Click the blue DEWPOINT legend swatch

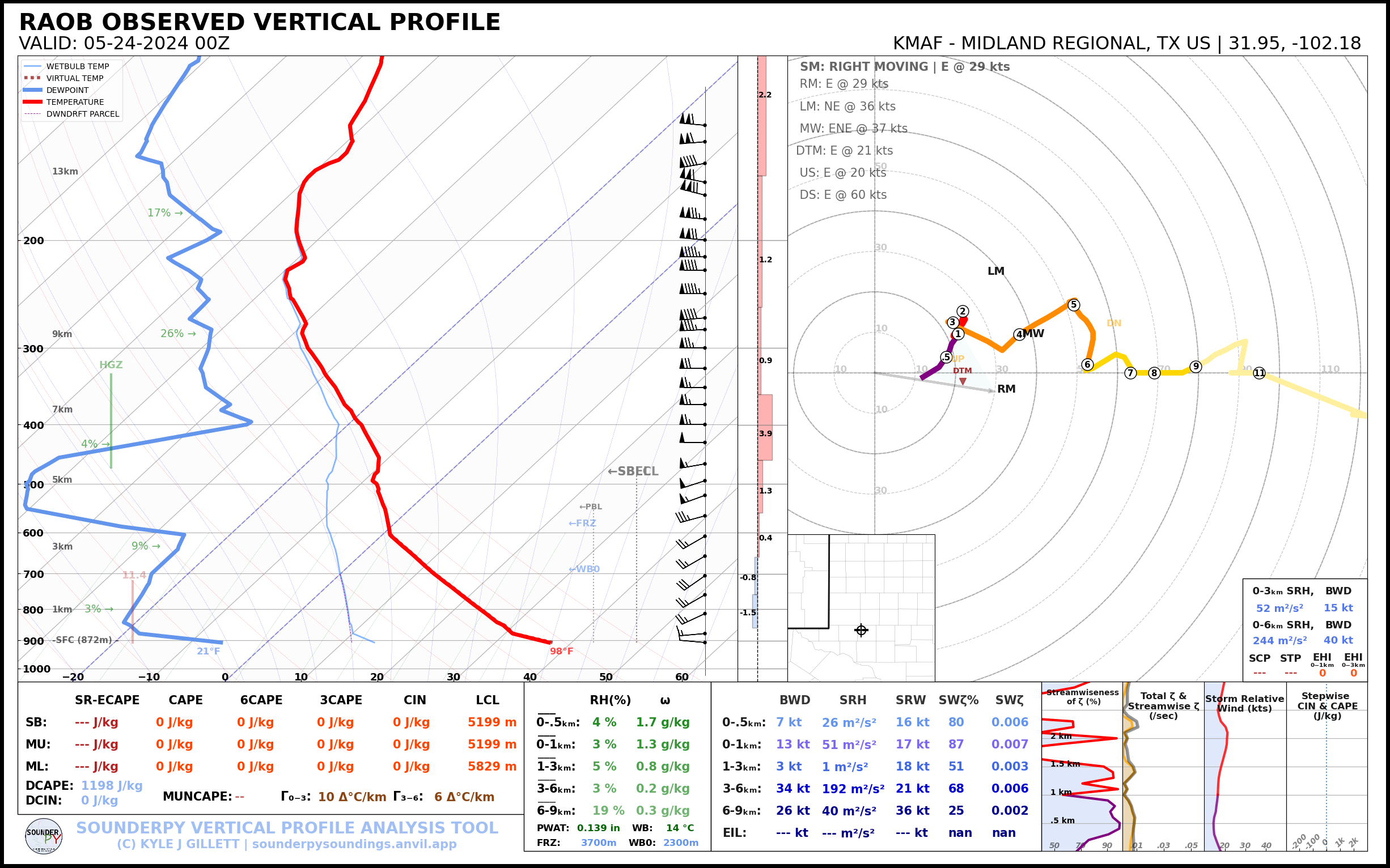[32, 90]
